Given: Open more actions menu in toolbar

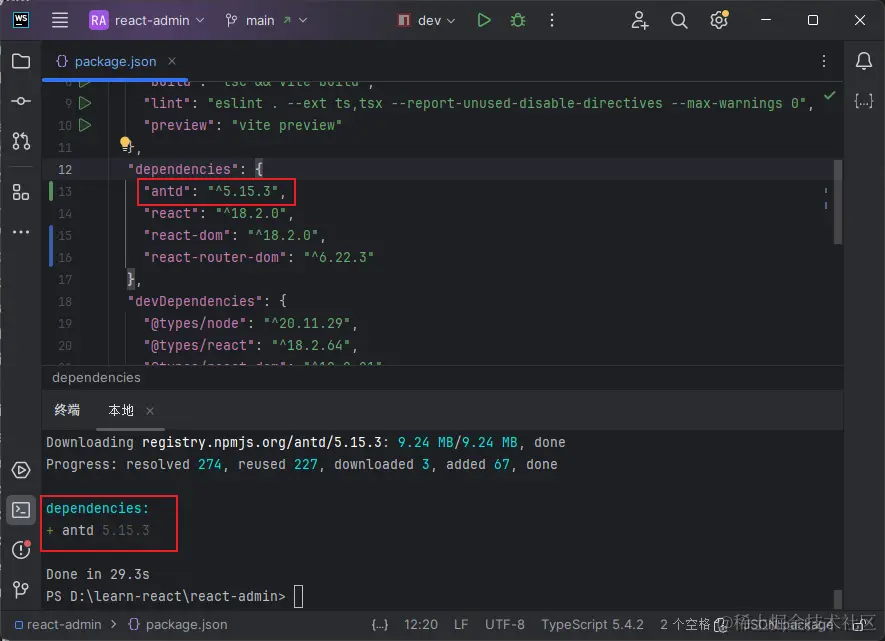Looking at the screenshot, I should (x=551, y=20).
